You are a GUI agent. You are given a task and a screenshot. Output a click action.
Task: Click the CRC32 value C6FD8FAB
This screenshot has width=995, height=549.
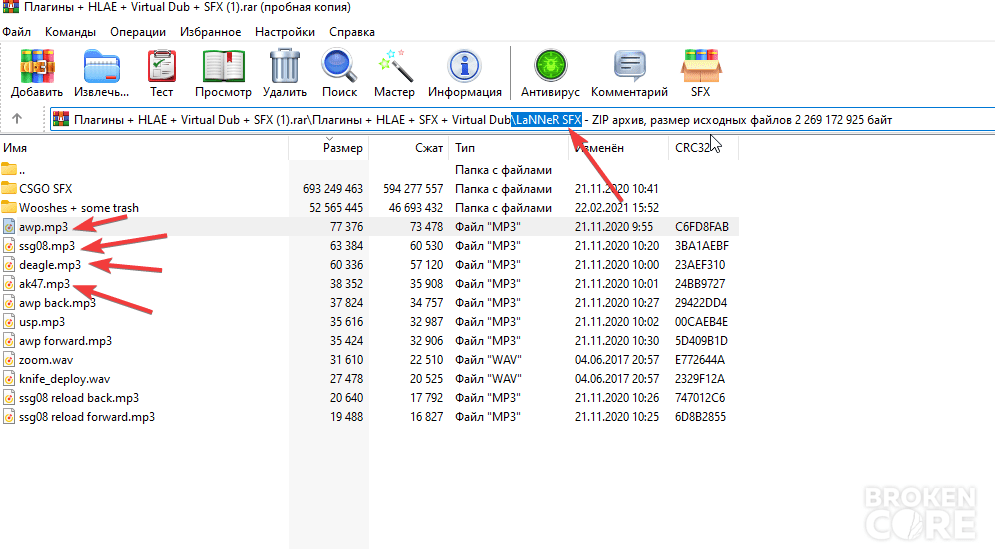pyautogui.click(x=702, y=227)
